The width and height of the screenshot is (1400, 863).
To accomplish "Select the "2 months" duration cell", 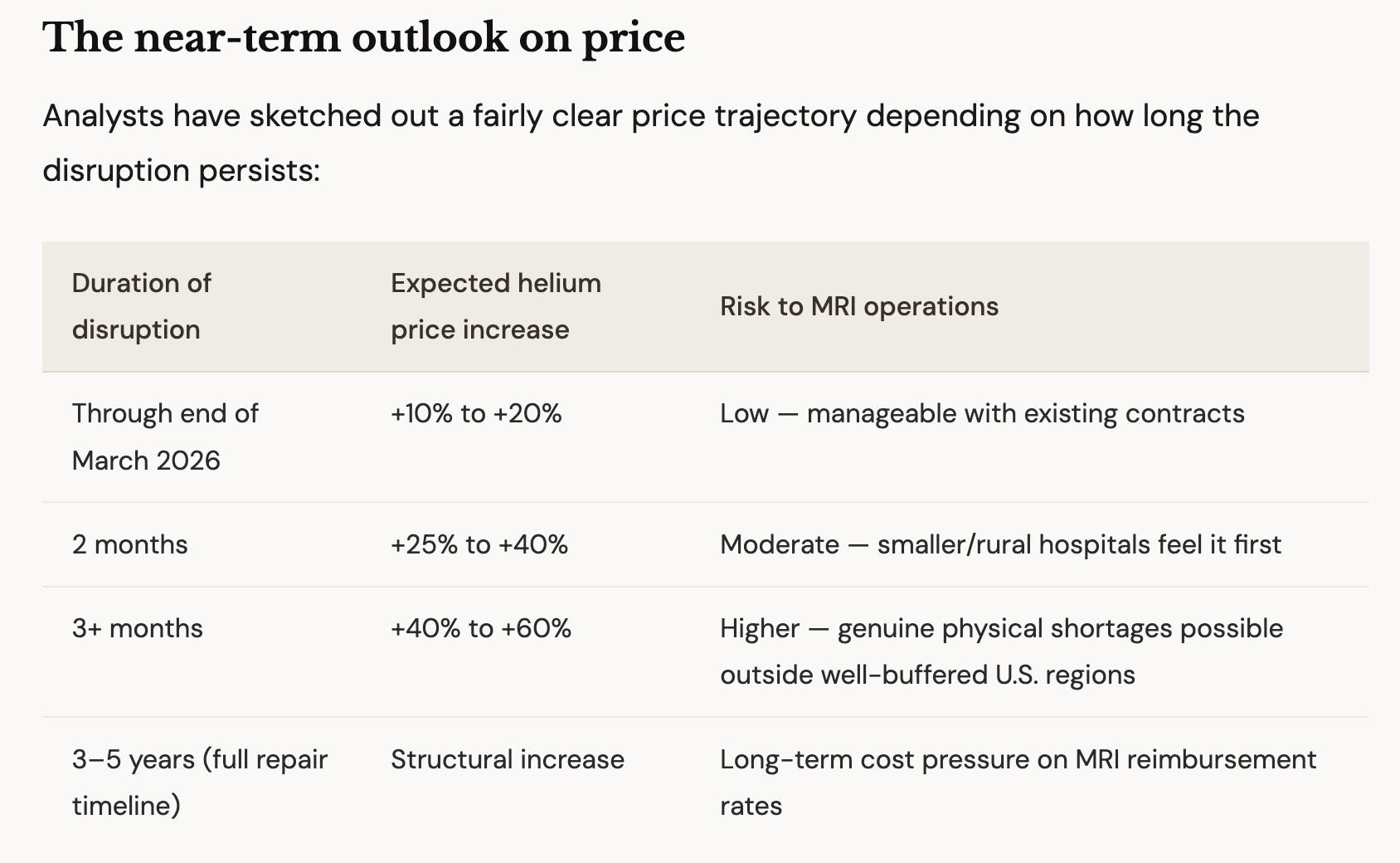I will (129, 544).
